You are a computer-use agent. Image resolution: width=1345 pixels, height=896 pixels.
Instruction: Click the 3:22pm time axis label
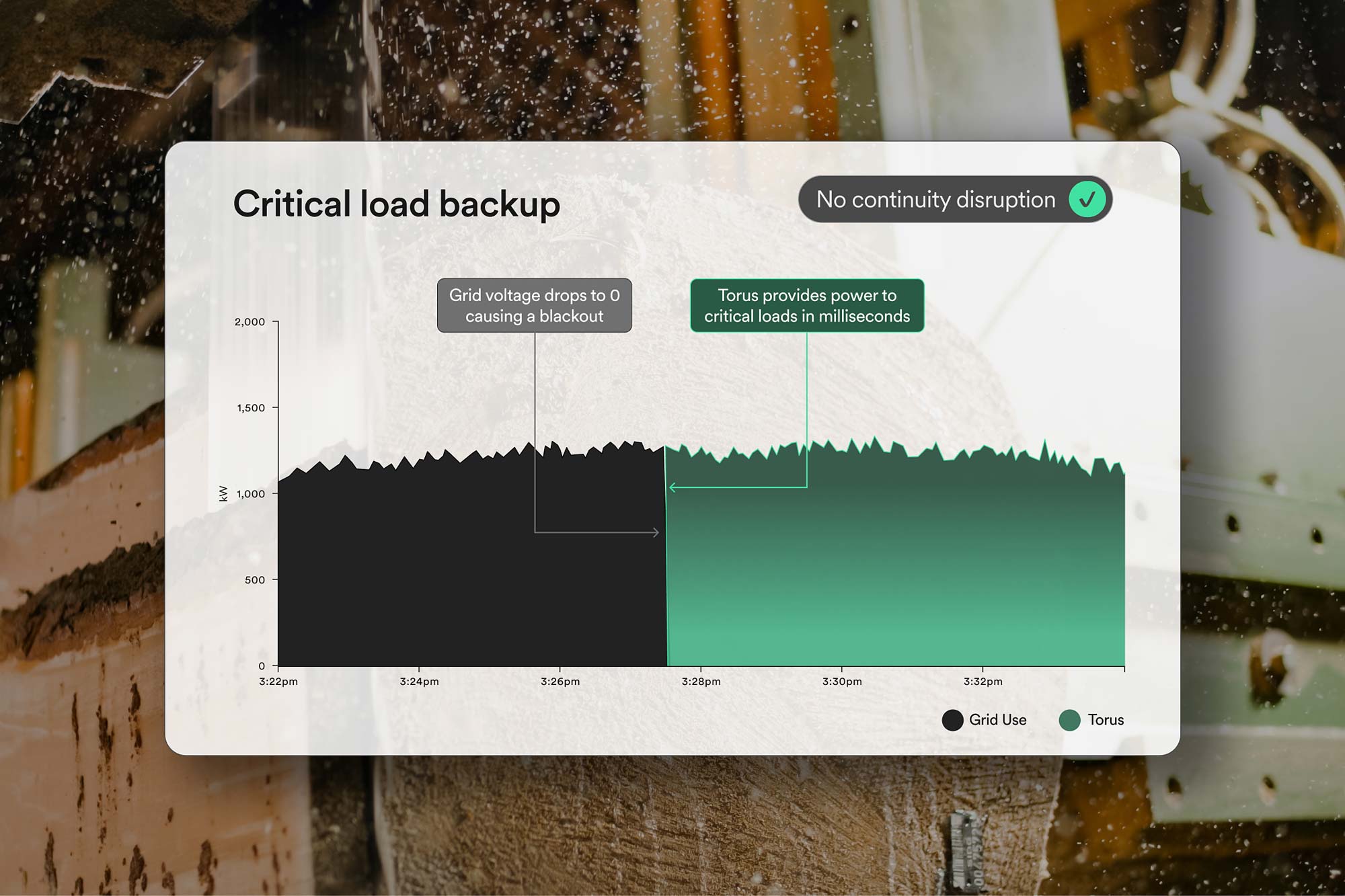click(278, 682)
